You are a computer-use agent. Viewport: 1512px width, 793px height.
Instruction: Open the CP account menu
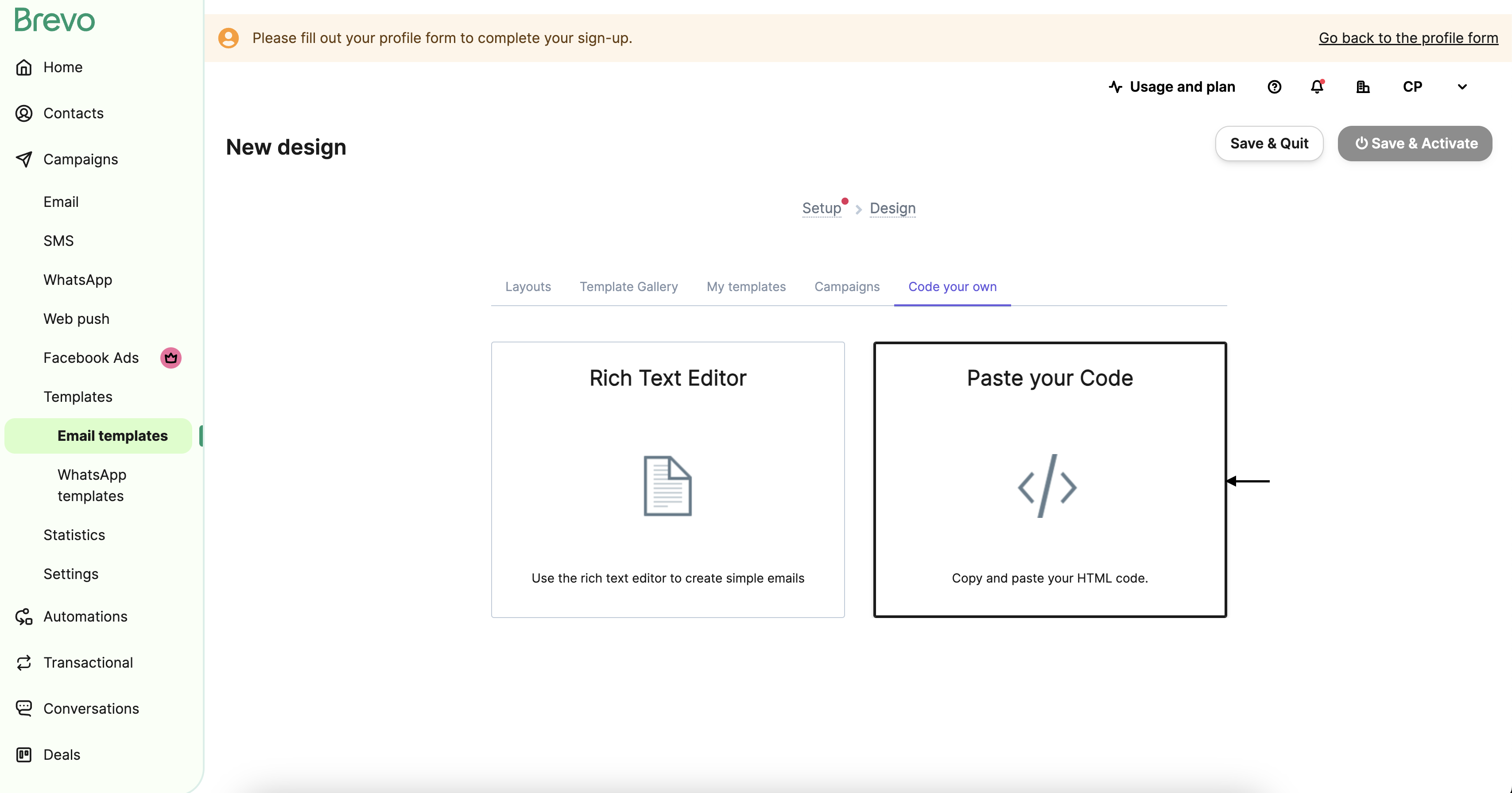pyautogui.click(x=1413, y=87)
